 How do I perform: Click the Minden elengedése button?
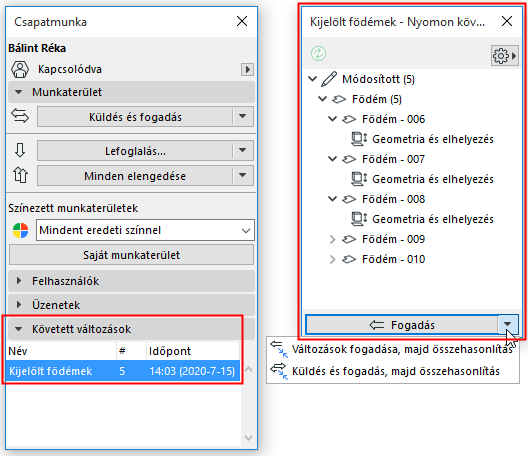tap(135, 176)
